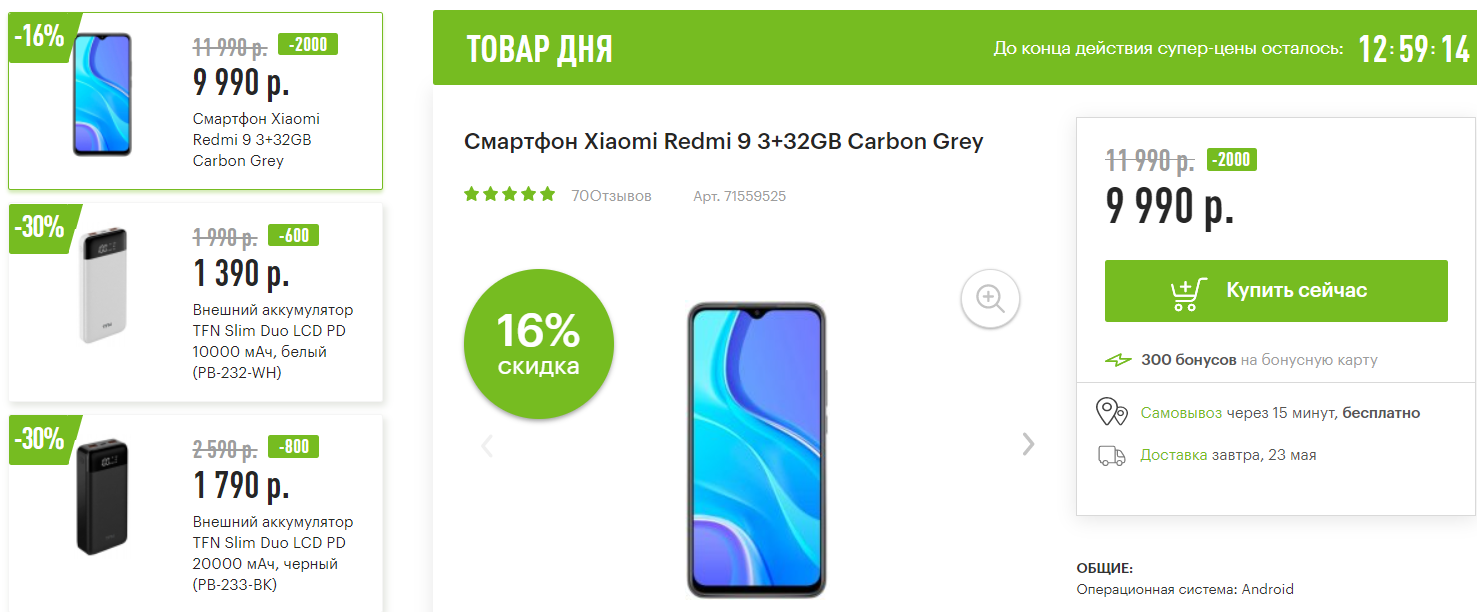Show the next product image with the right chevron
The image size is (1477, 612).
click(1028, 444)
